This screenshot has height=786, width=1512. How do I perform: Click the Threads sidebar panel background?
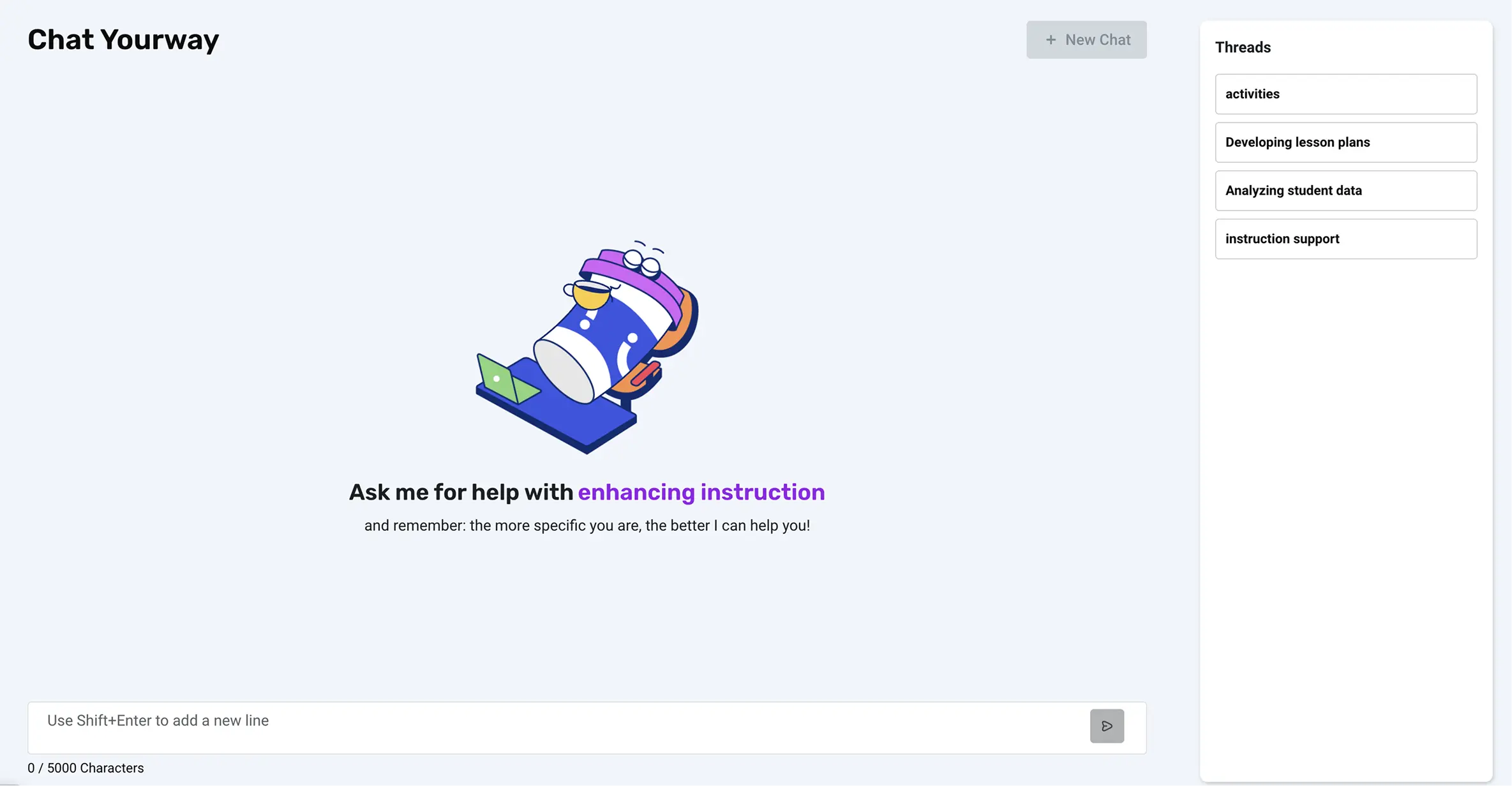1345,447
